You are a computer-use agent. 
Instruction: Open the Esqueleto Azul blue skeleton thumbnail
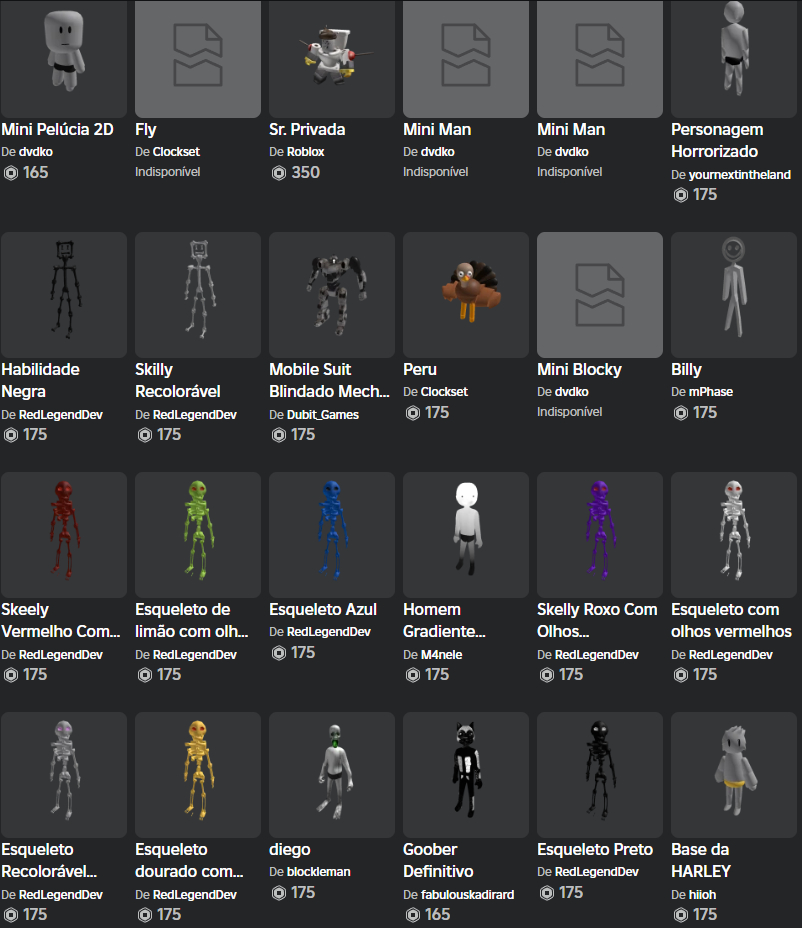pyautogui.click(x=332, y=534)
